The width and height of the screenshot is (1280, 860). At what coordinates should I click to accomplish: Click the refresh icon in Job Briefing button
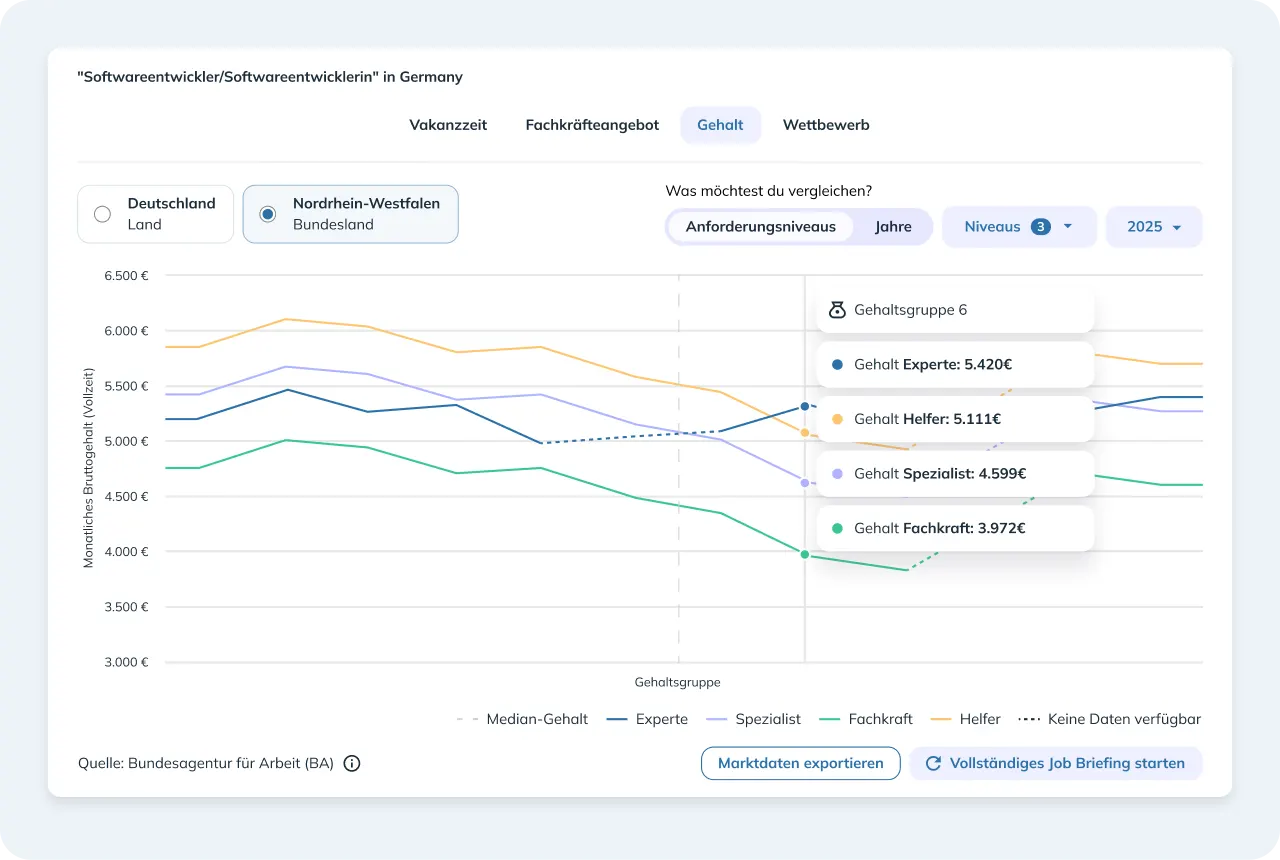click(933, 763)
